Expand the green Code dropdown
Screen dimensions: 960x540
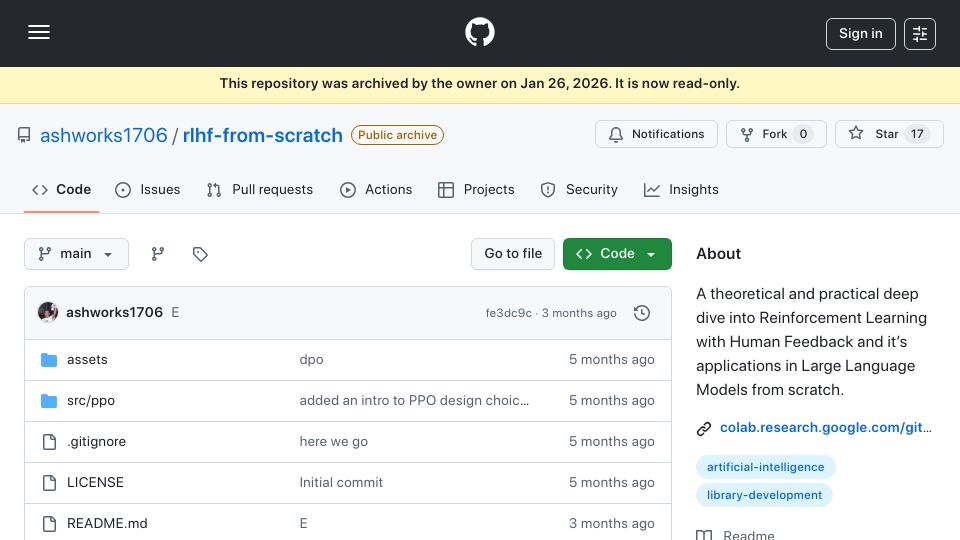tap(617, 253)
